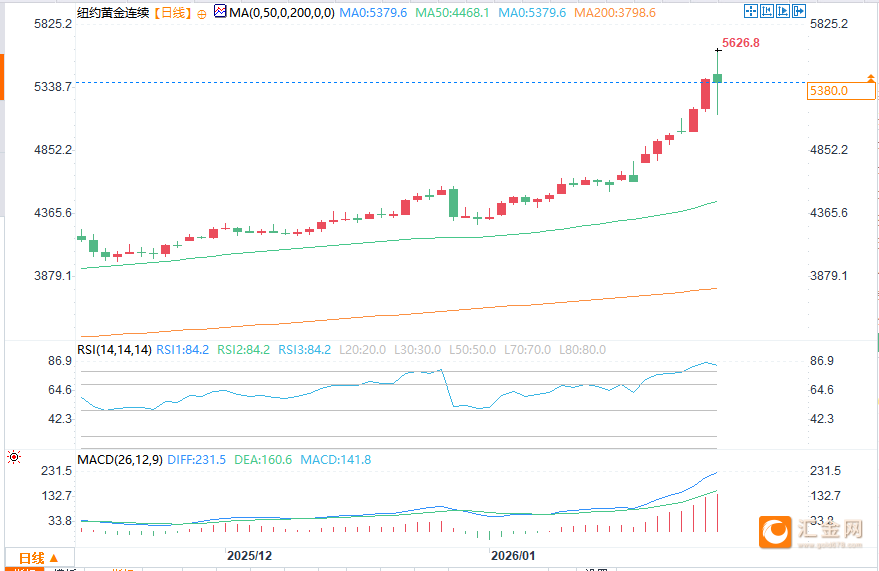Click the red sun icon beside MACD panel
Screen dimensions: 879x571
coord(14,457)
